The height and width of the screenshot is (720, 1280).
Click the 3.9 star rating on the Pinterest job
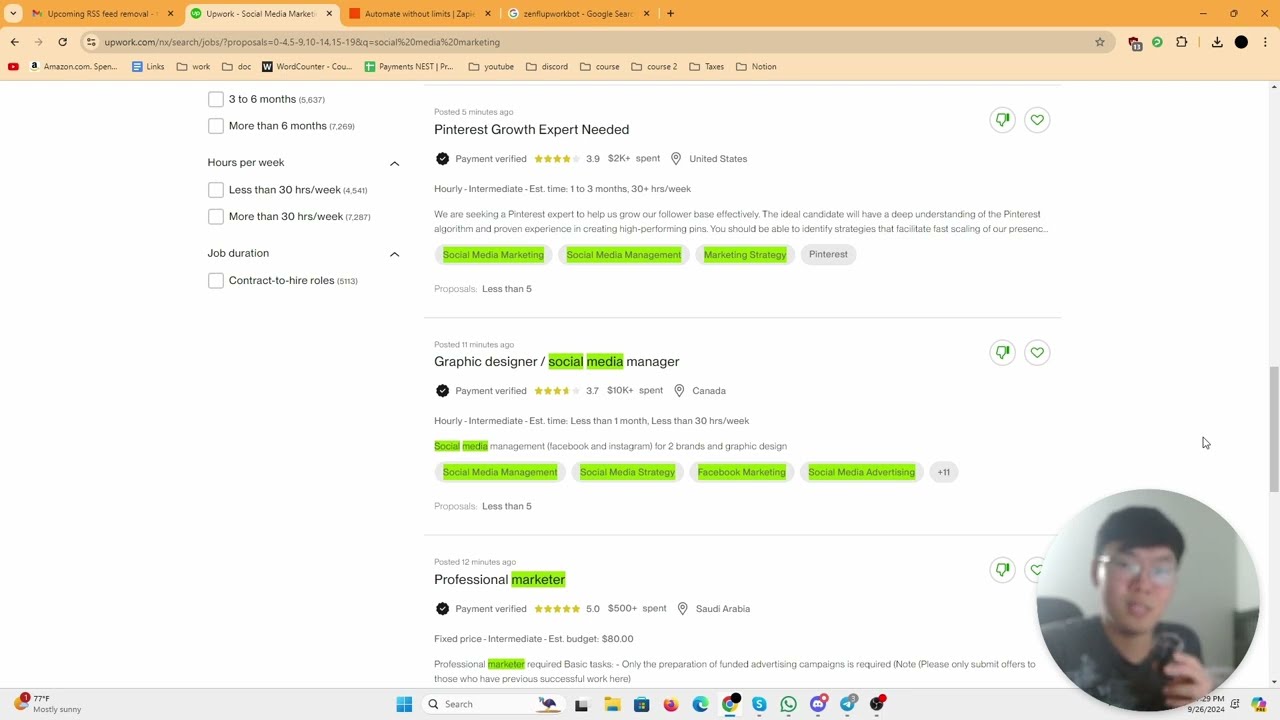point(566,159)
